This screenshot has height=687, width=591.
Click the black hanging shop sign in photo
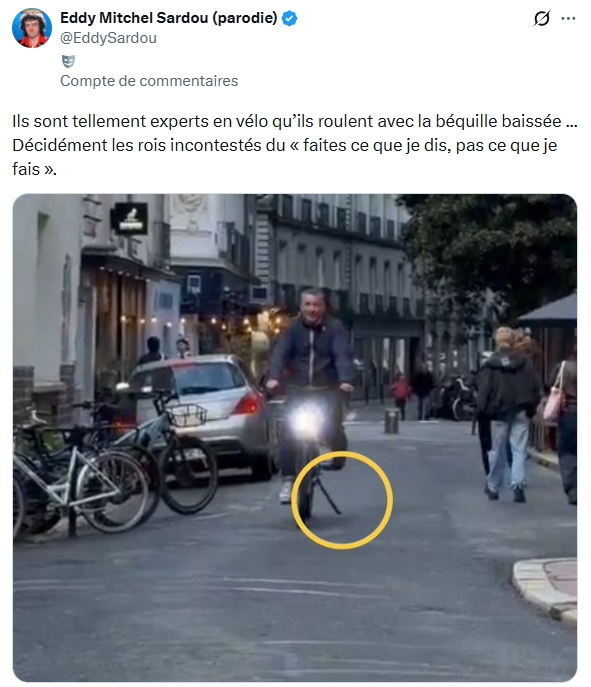pyautogui.click(x=130, y=218)
